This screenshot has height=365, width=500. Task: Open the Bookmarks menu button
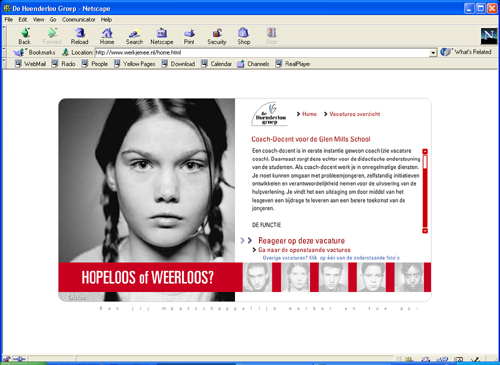coord(34,52)
